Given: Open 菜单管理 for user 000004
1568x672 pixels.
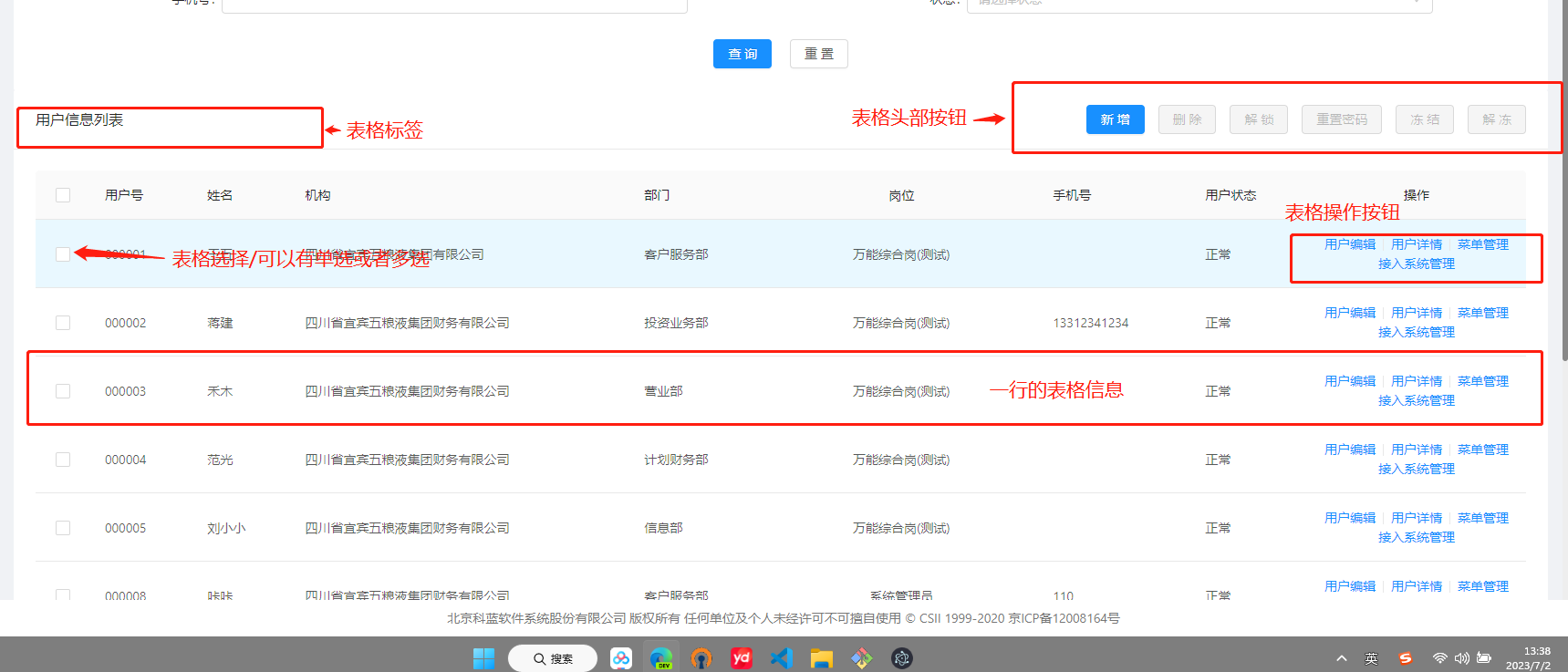Looking at the screenshot, I should click(1483, 450).
